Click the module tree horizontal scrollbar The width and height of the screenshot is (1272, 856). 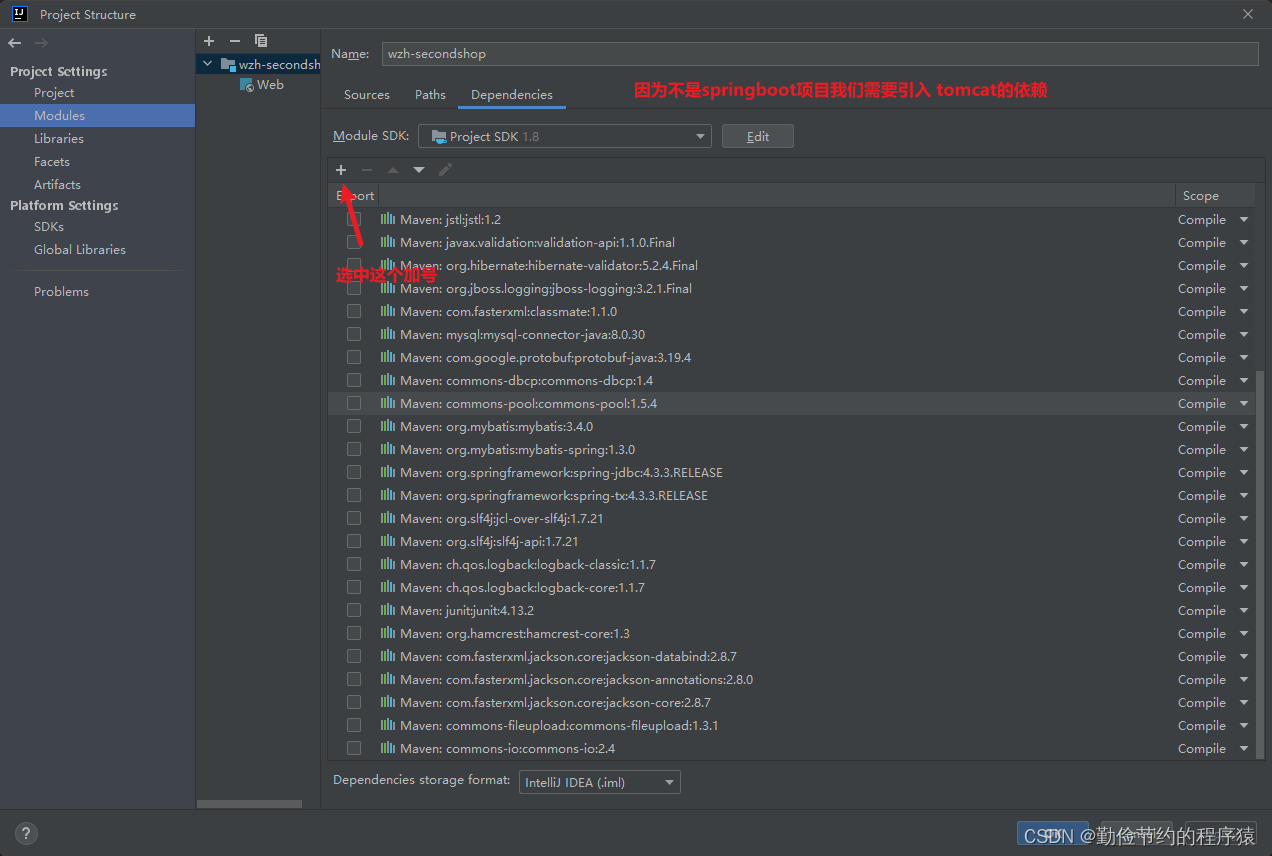click(249, 803)
